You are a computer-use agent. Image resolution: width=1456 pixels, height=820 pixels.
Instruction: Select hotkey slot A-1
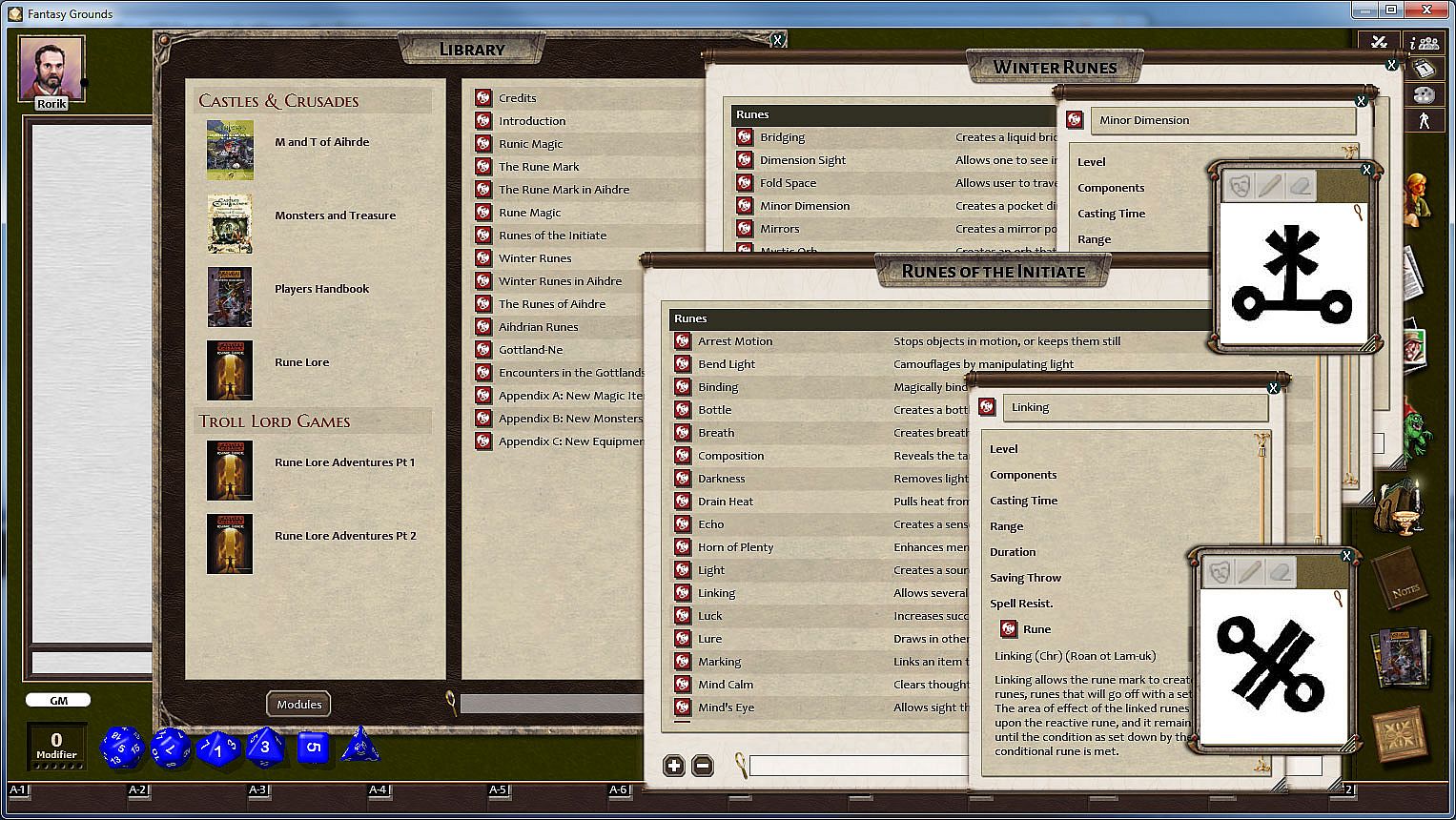(18, 789)
